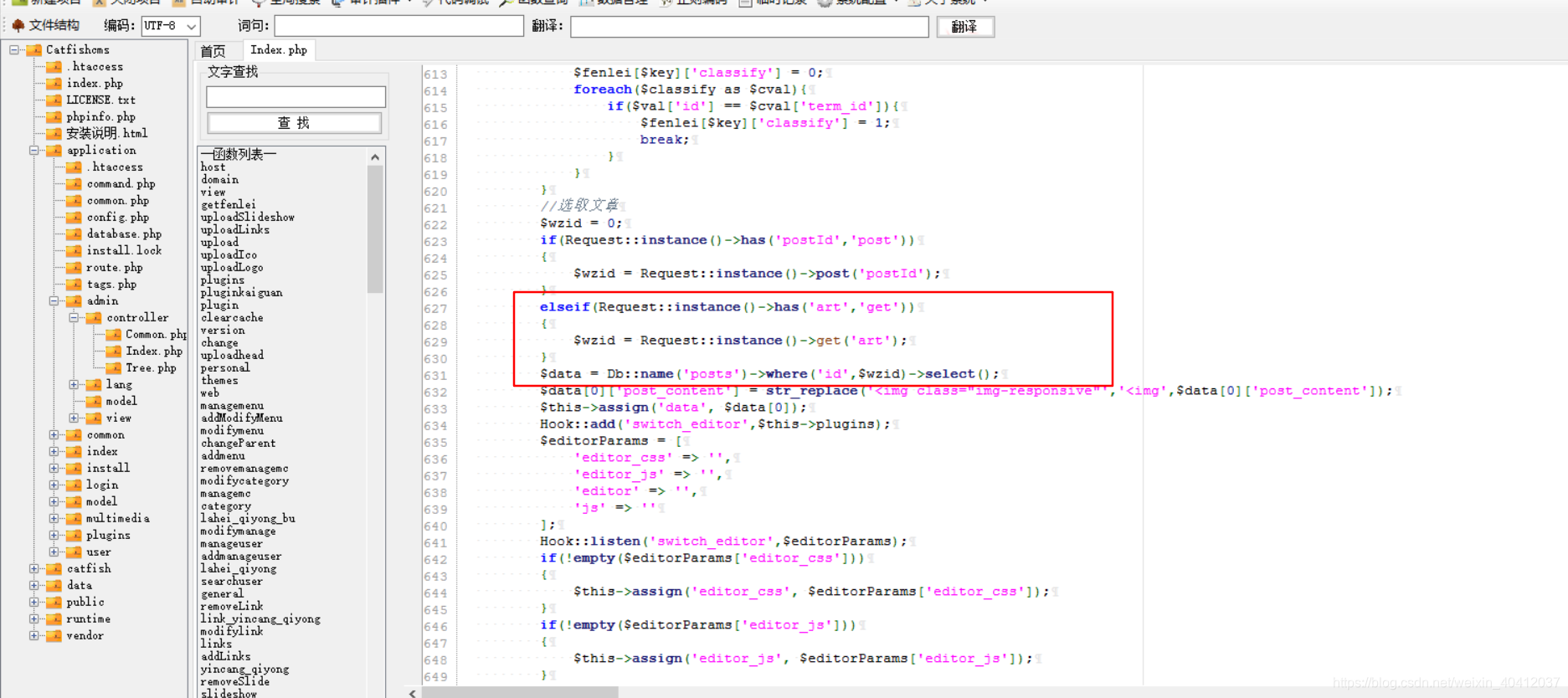1568x698 pixels.
Task: Expand the lang folder node
Action: tap(74, 385)
